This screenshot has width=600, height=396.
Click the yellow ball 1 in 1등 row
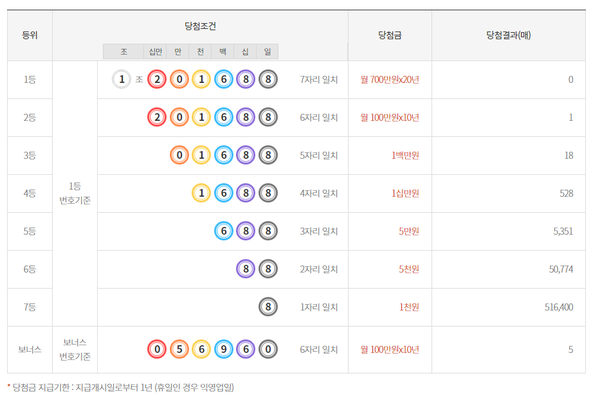202,80
